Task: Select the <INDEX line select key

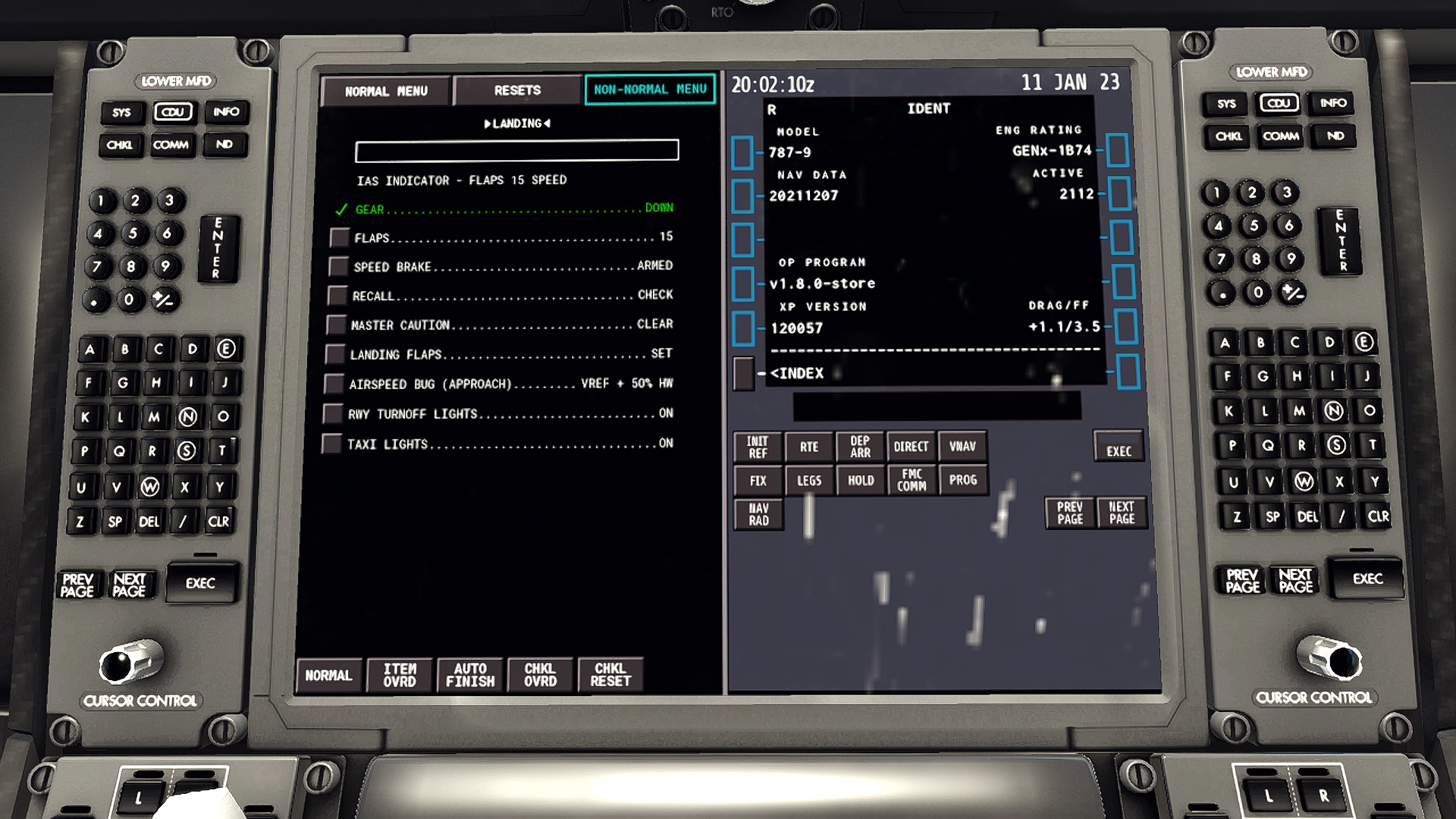Action: point(744,373)
